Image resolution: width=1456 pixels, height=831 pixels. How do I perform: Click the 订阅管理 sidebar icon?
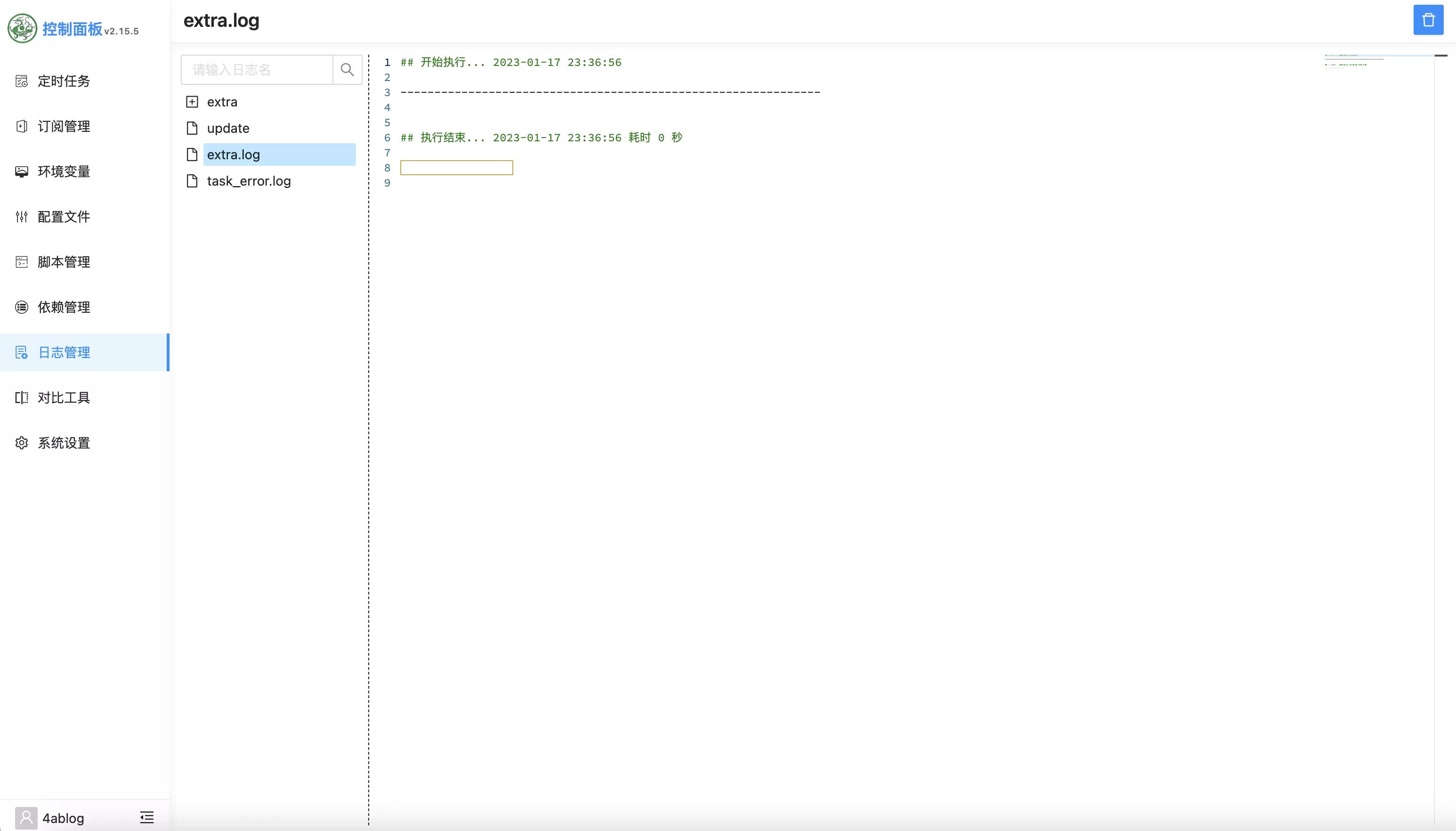click(x=22, y=126)
